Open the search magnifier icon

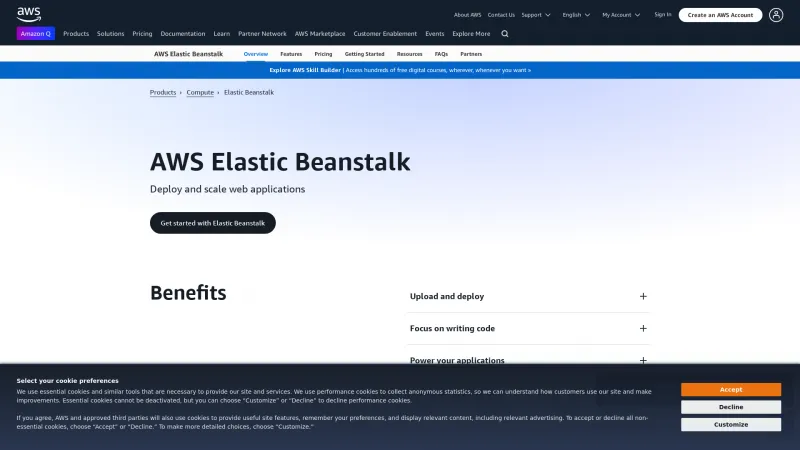coord(505,34)
